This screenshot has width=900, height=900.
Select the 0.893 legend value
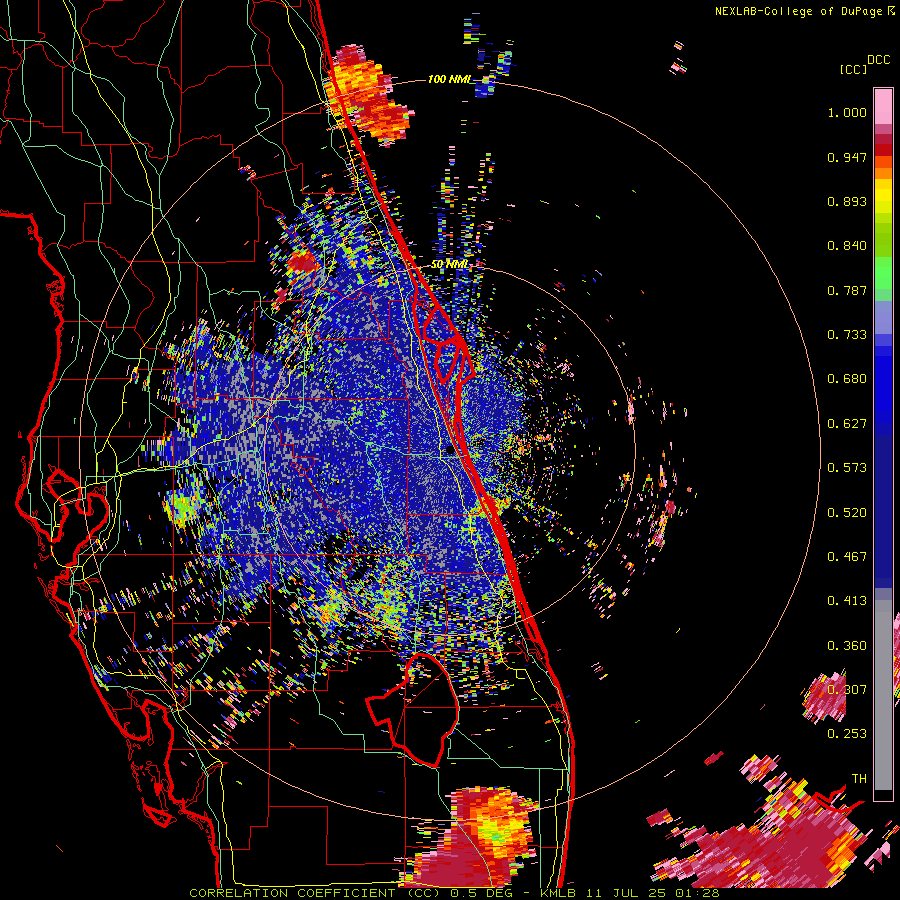tap(847, 201)
